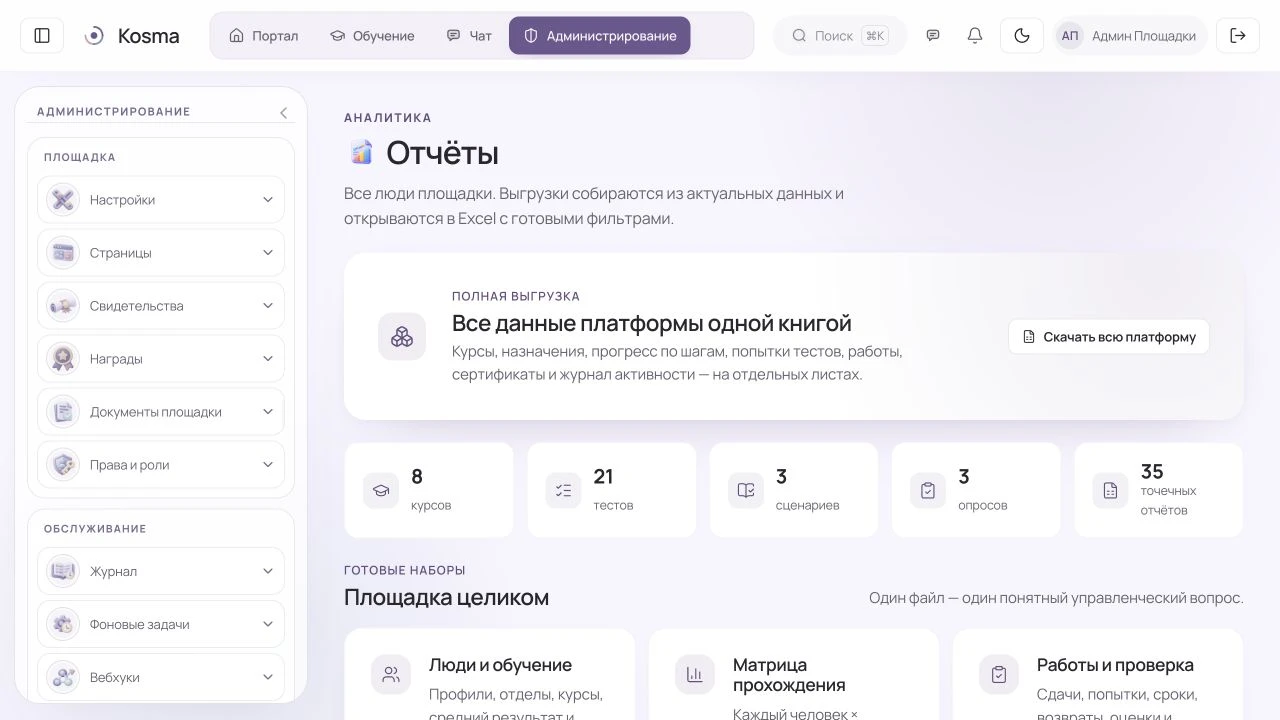Expand the Документы площадки chevron
Viewport: 1280px width, 720px height.
tap(268, 412)
